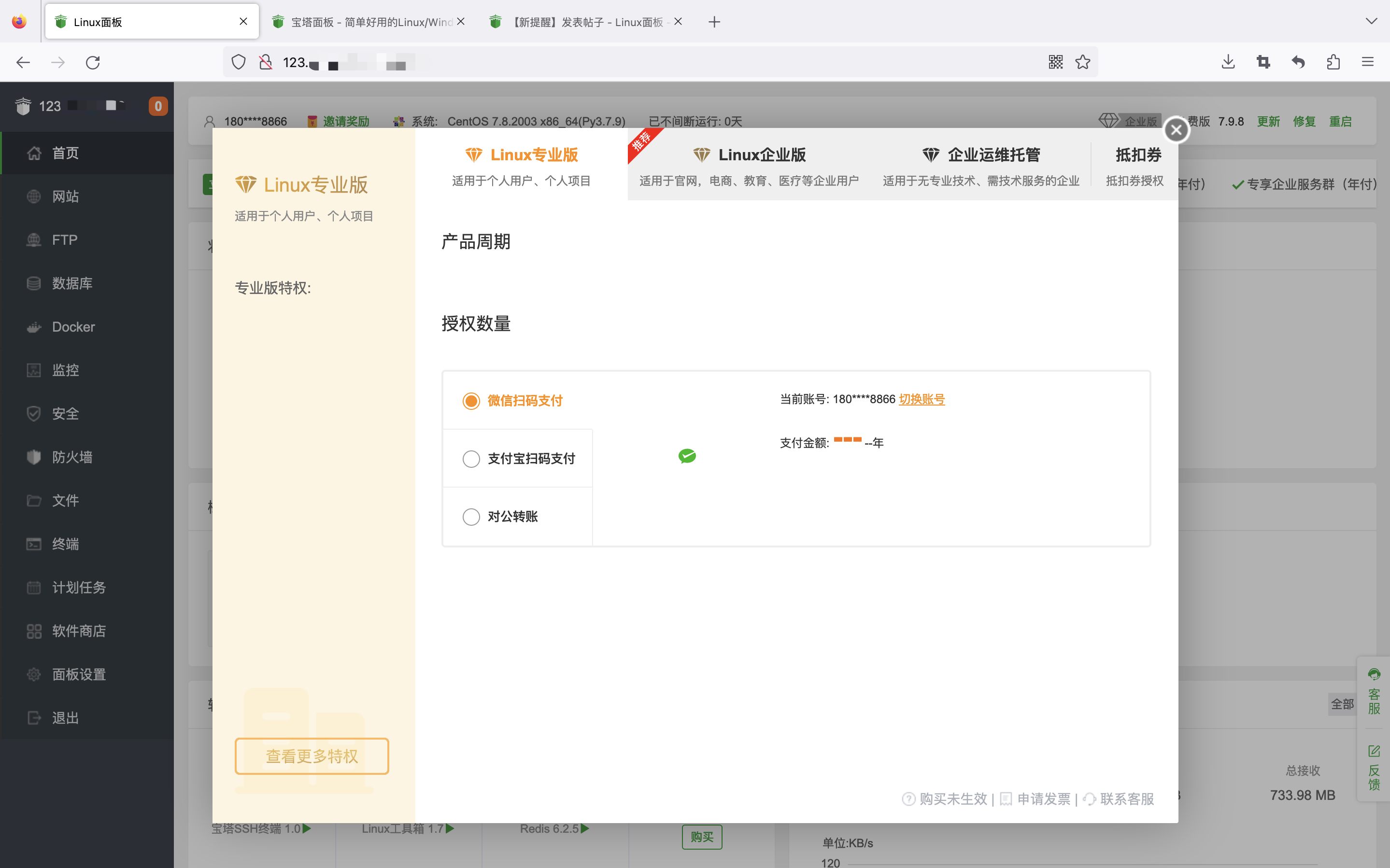
Task: Close the payment dialog with the X button
Action: (1176, 130)
